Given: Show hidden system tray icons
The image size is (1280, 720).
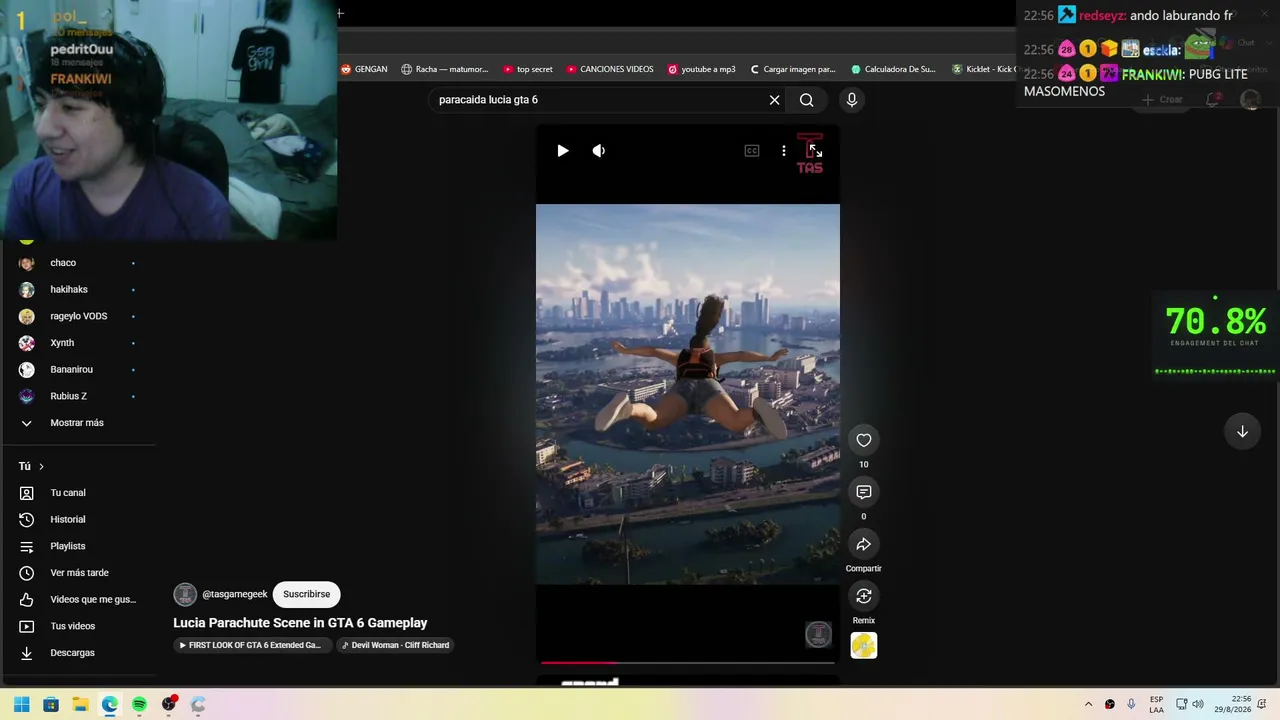Looking at the screenshot, I should pos(1088,704).
